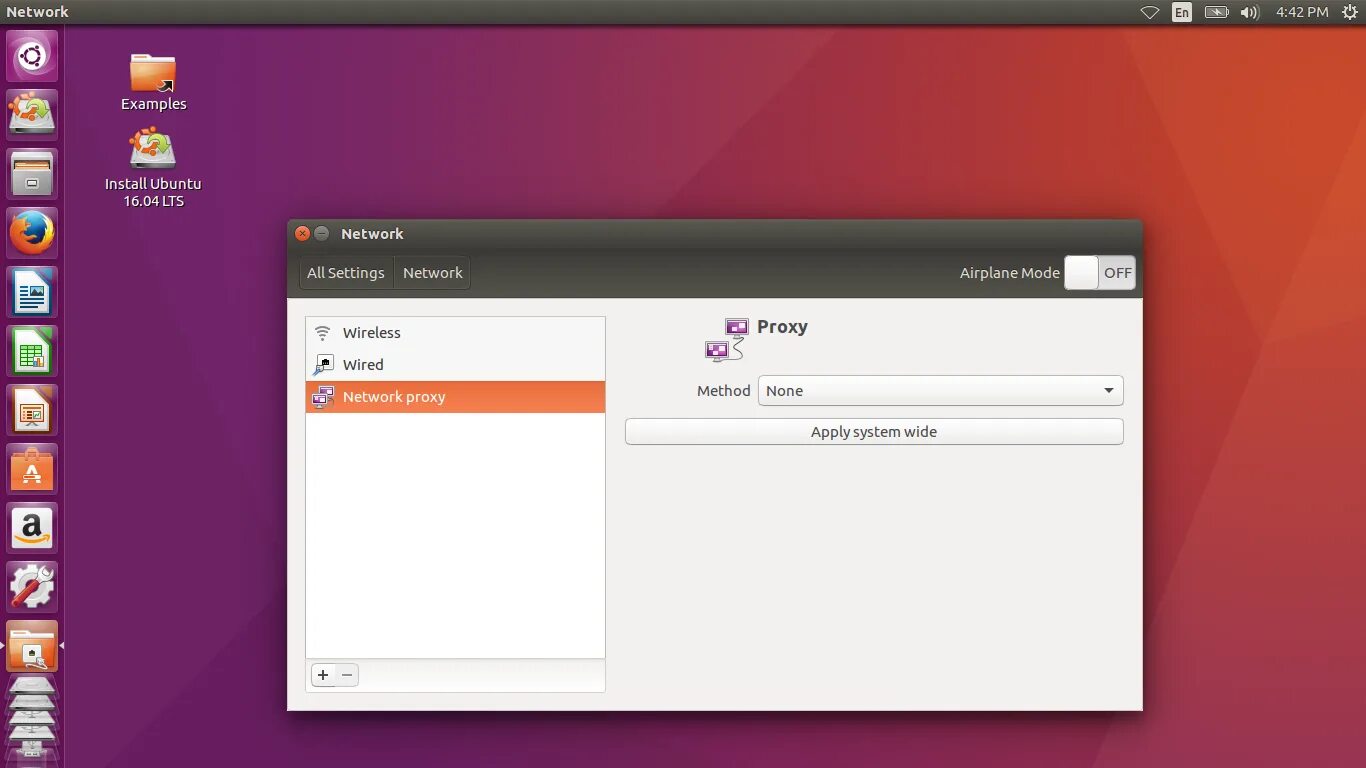Select the Wireless connection entry
Screen dimensions: 1366x768
pos(455,333)
